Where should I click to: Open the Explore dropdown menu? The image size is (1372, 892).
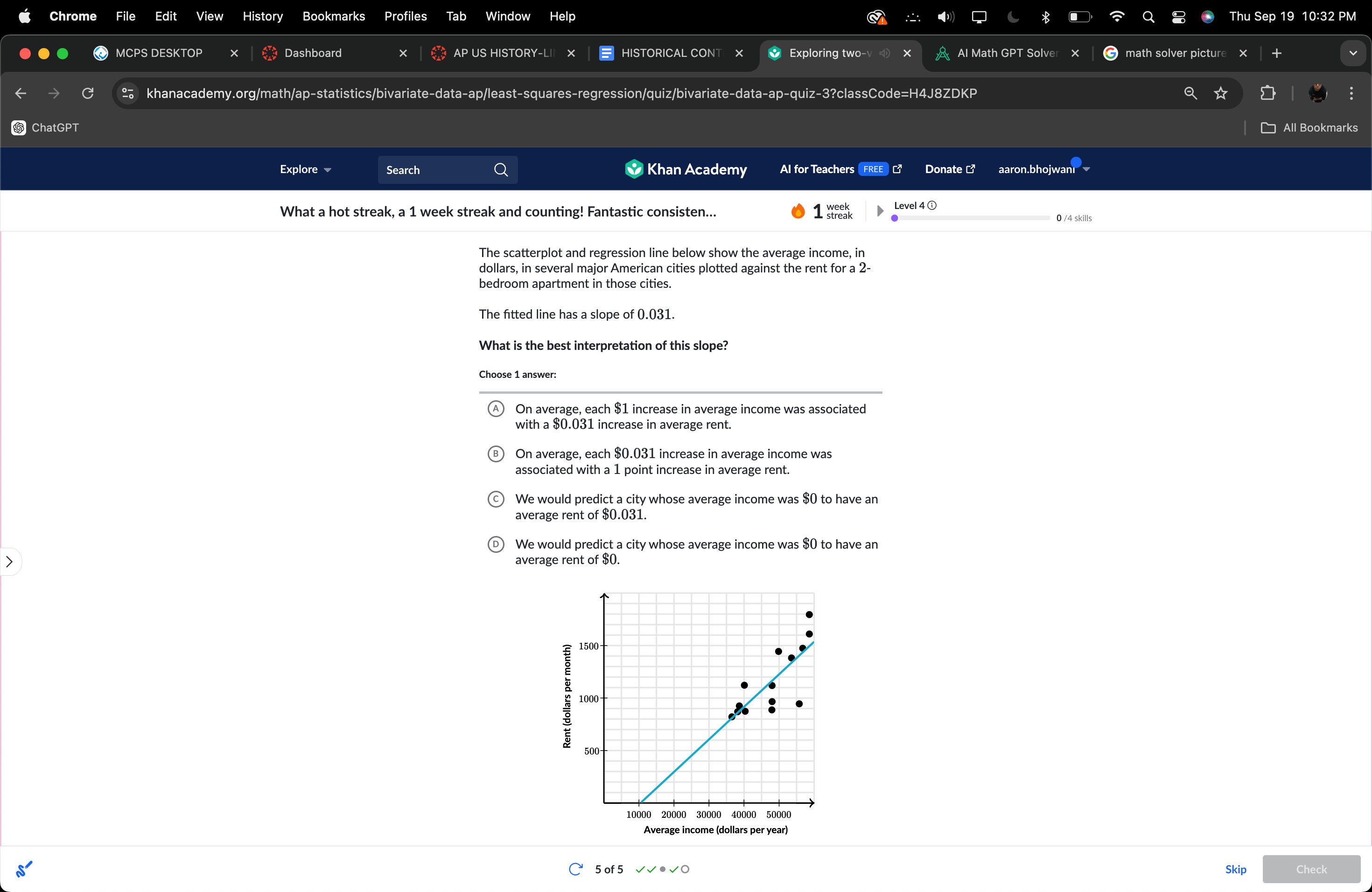click(306, 169)
